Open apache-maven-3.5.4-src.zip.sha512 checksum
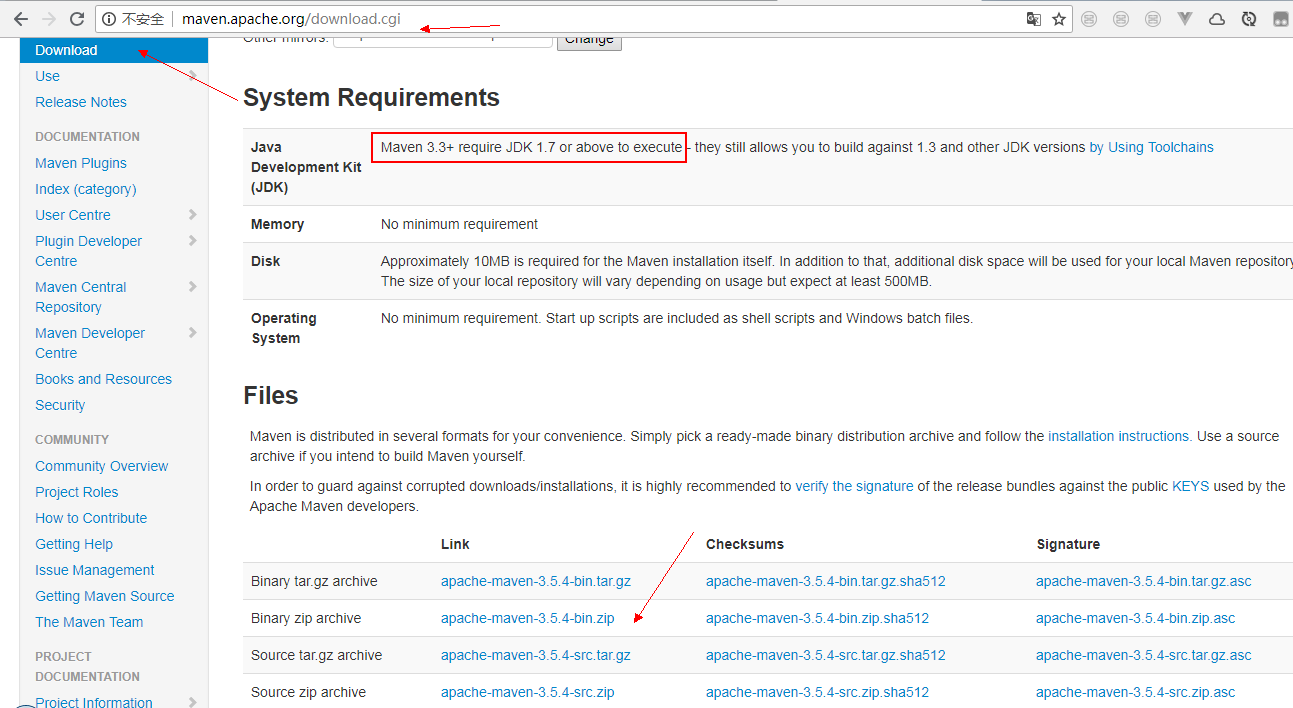The width and height of the screenshot is (1293, 708). pos(817,692)
